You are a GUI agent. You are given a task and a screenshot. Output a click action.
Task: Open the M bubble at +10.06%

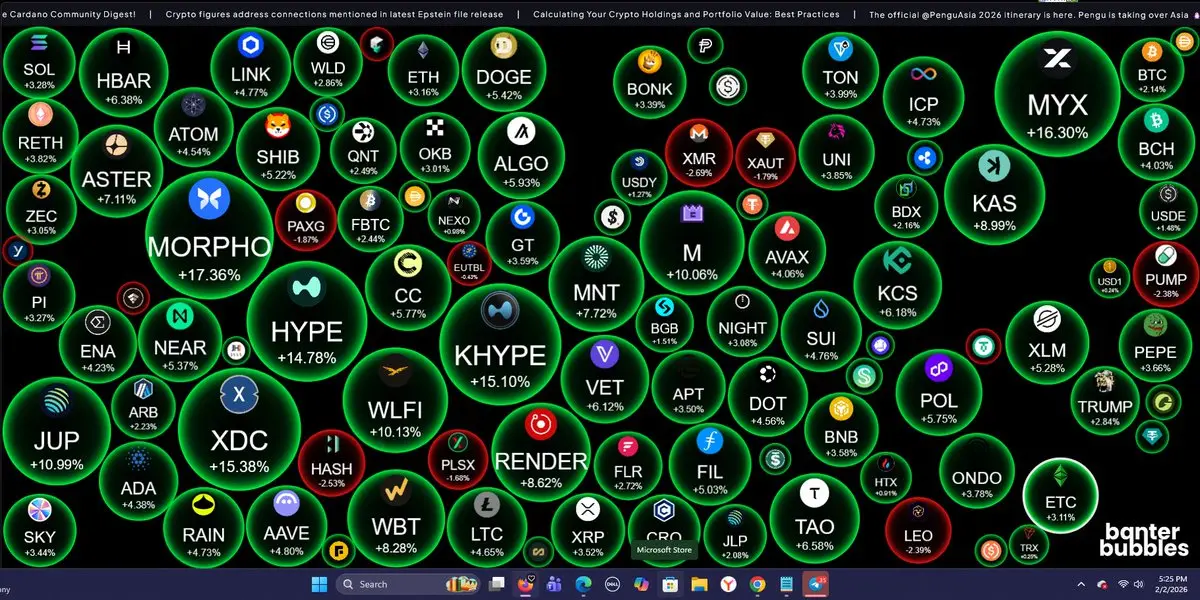pos(692,243)
